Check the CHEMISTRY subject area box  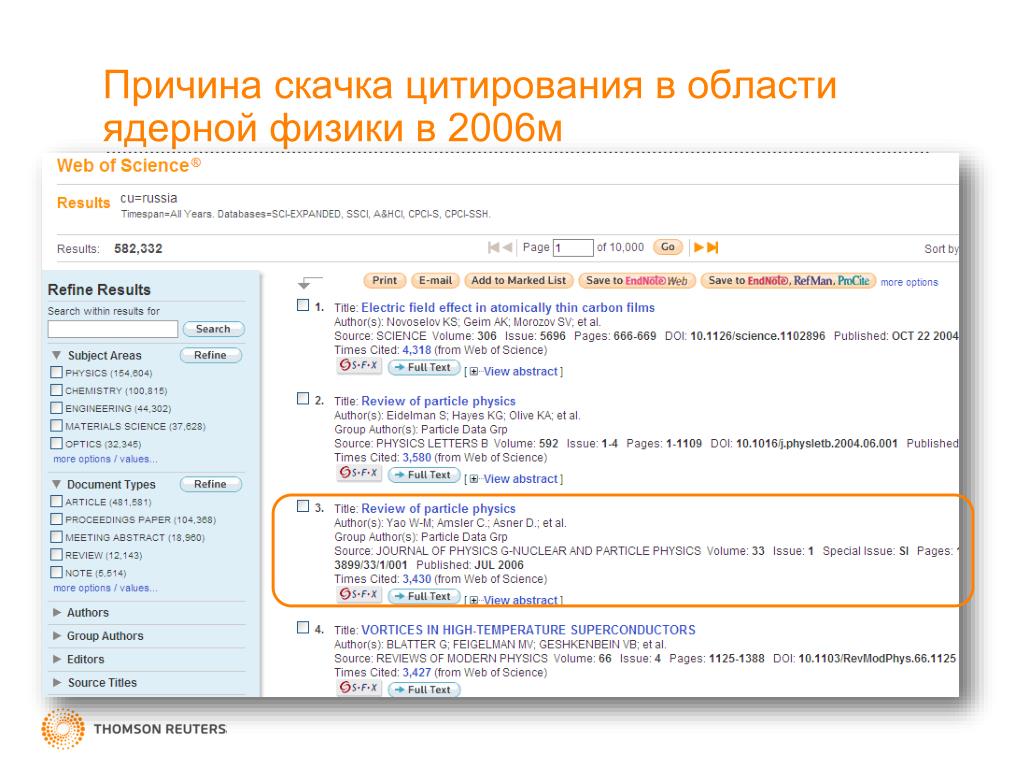[x=56, y=390]
